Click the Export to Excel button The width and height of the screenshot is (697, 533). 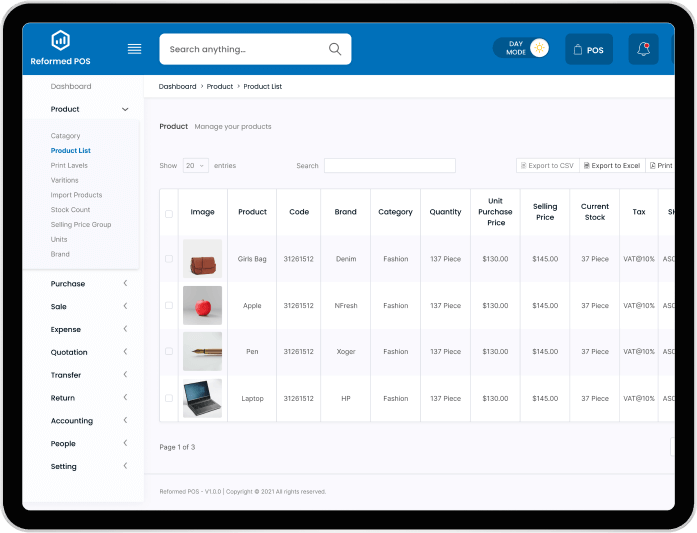tap(611, 166)
